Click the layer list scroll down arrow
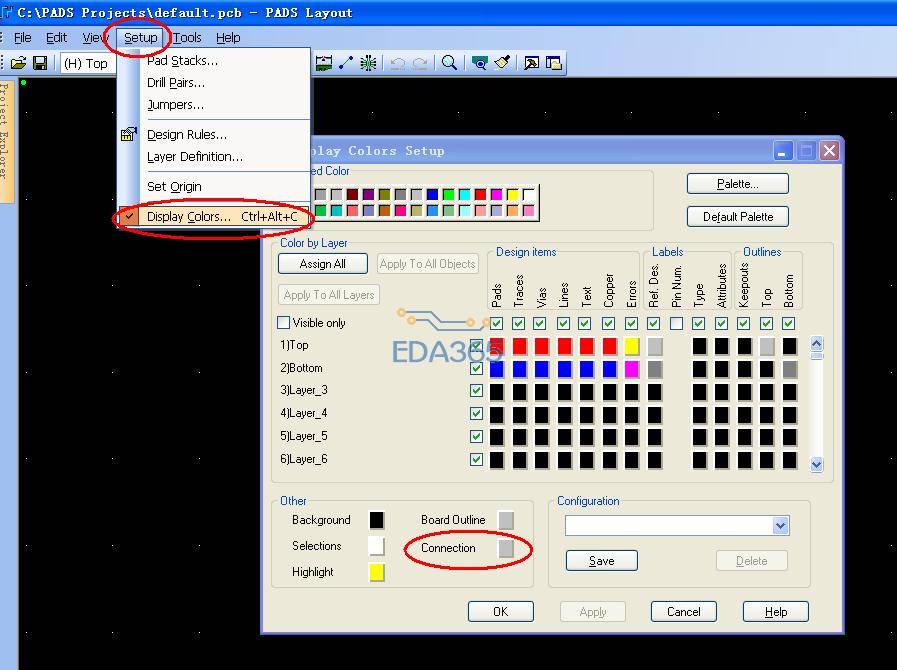The width and height of the screenshot is (897, 670). tap(817, 465)
